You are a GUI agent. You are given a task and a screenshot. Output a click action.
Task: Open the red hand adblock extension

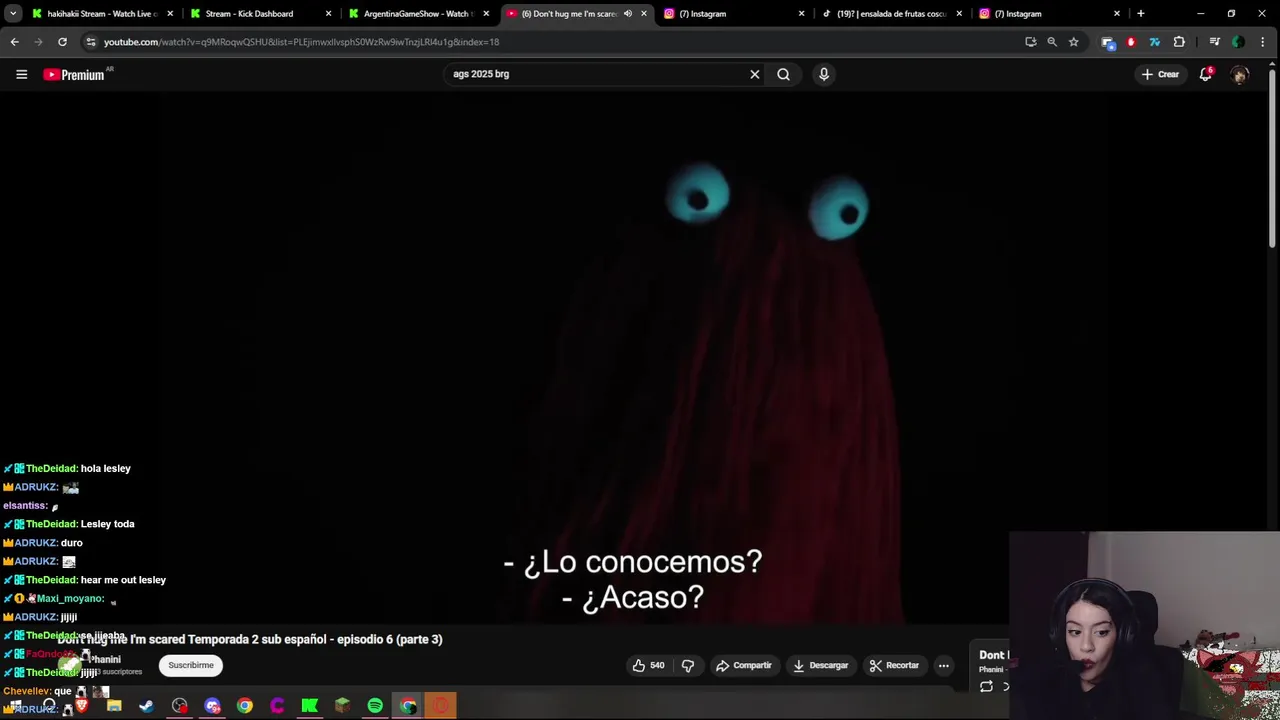click(1131, 42)
